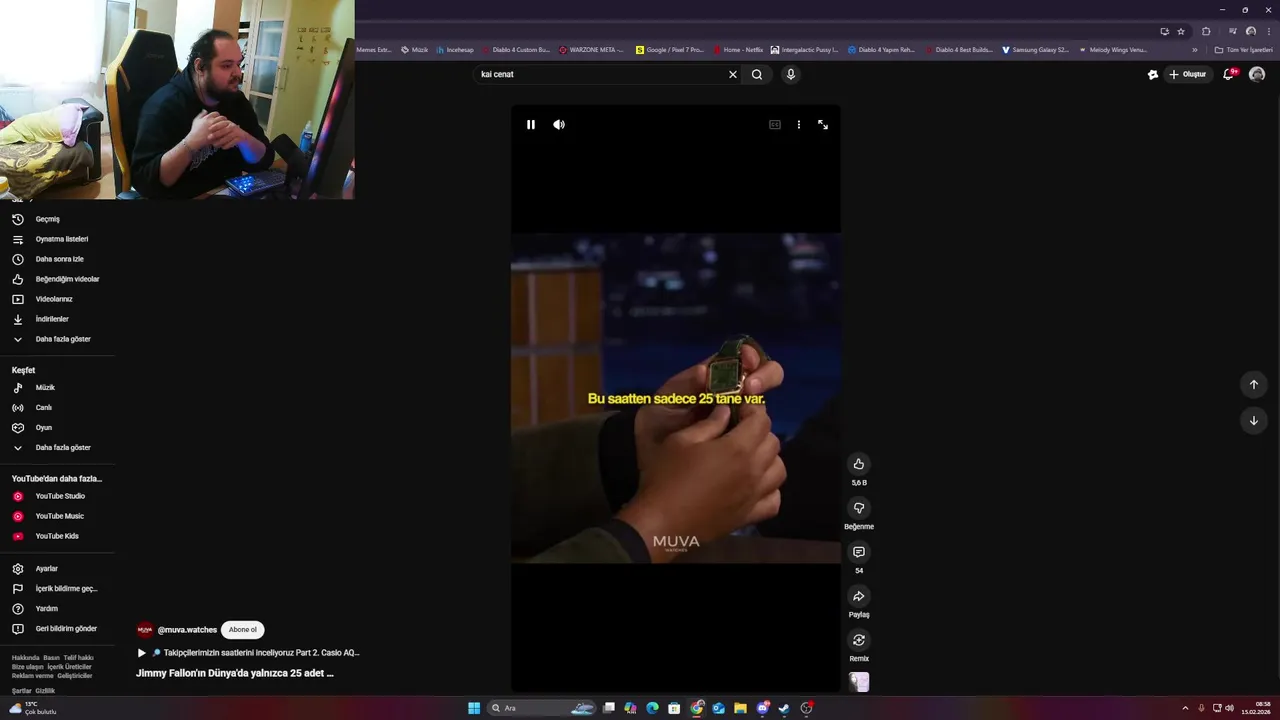Dislike the Short (Beğenme)
The height and width of the screenshot is (720, 1280).
858,508
